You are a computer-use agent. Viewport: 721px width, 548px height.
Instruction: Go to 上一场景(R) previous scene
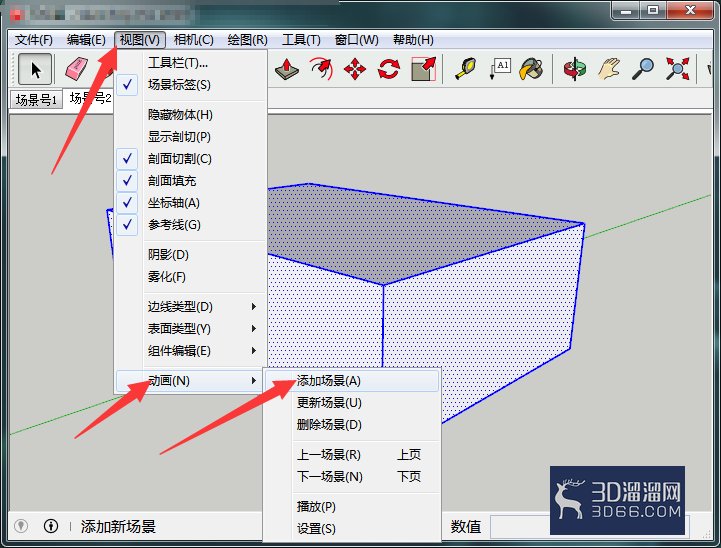pos(352,455)
